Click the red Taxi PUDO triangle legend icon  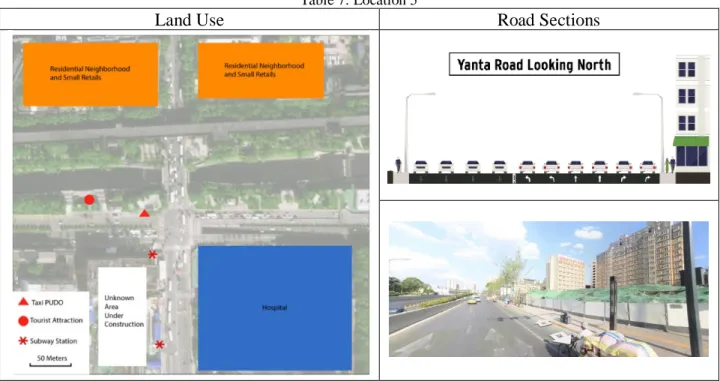pos(23,302)
